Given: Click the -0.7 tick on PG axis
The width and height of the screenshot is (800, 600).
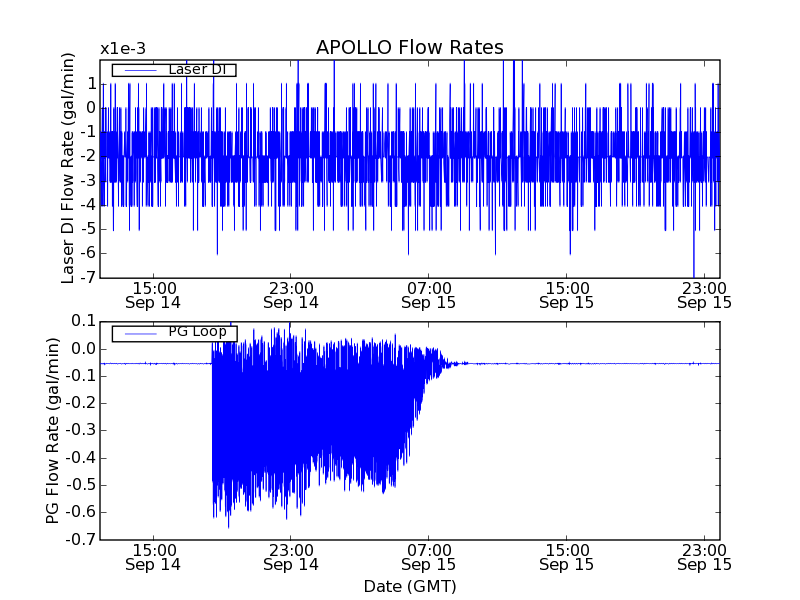Looking at the screenshot, I should click(x=81, y=539).
